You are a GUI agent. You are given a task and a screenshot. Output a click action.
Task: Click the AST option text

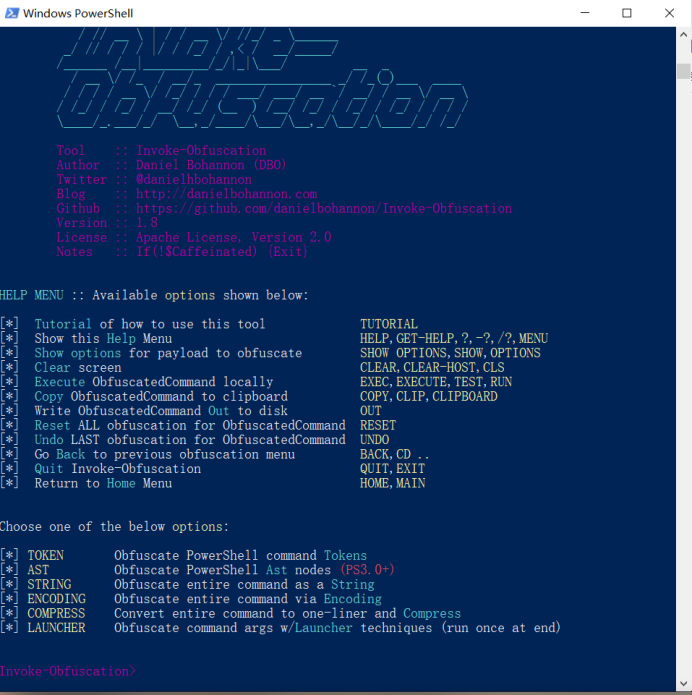point(38,570)
